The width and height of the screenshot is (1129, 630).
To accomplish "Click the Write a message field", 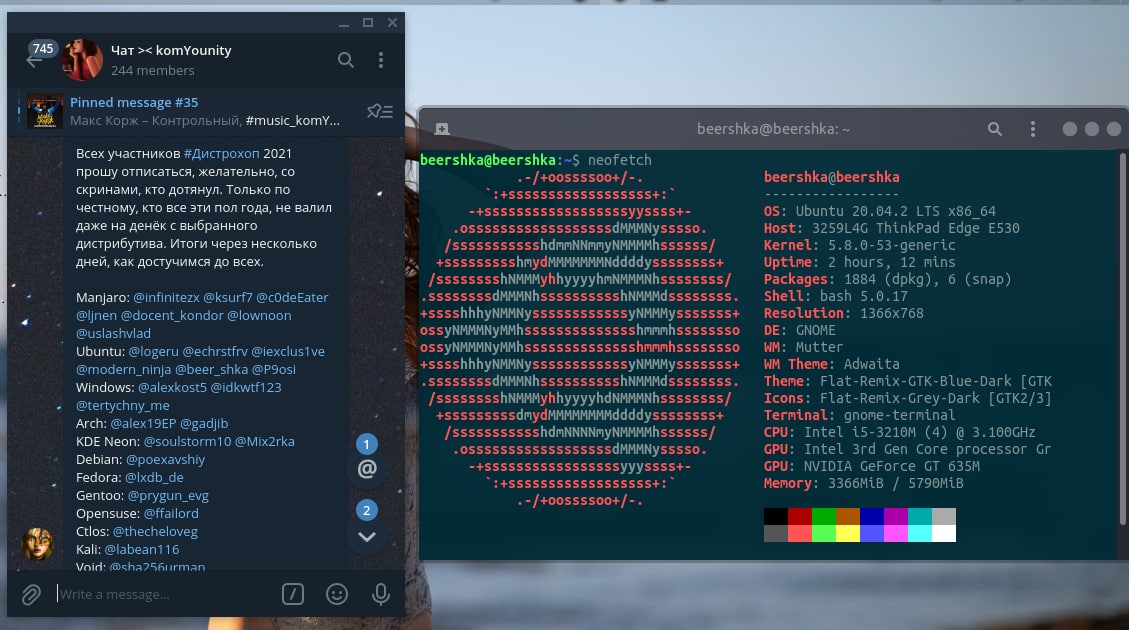I will 164,595.
